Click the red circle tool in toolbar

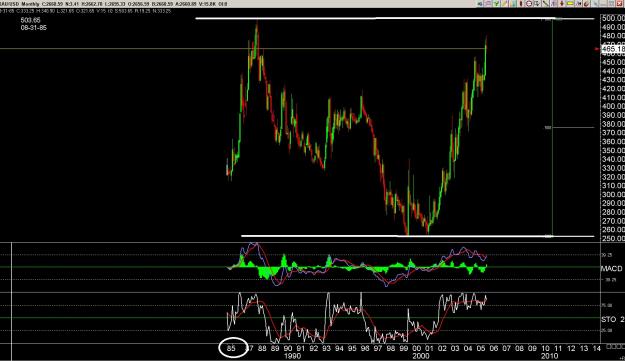pos(529,4)
